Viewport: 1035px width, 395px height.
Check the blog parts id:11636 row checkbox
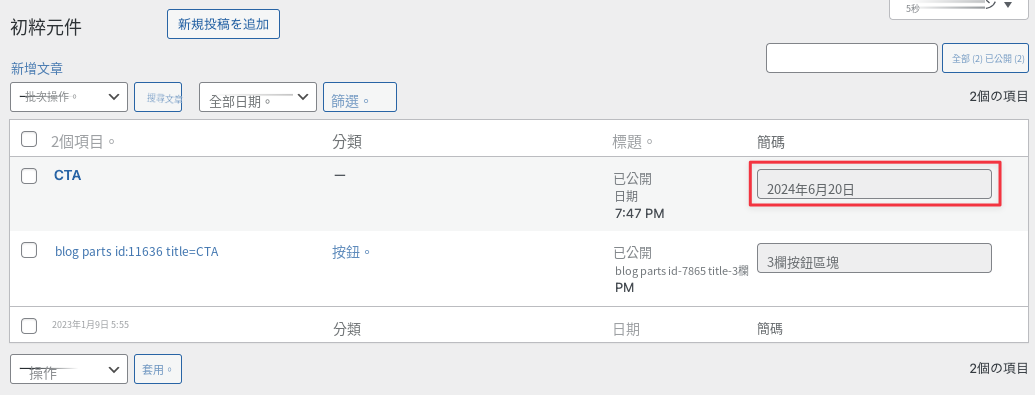tap(29, 250)
